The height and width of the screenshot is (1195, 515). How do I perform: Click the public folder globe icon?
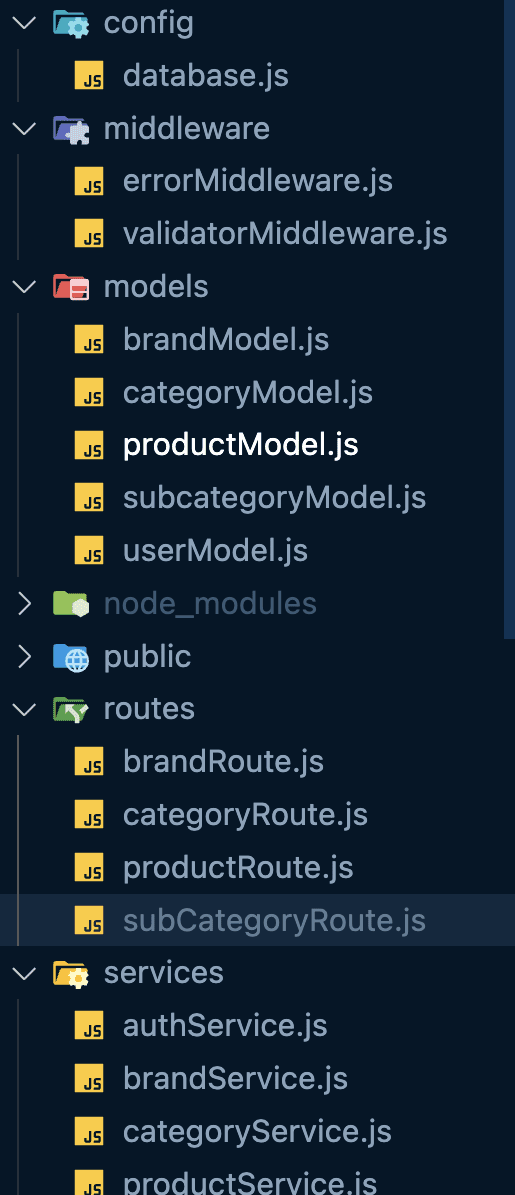(x=71, y=656)
